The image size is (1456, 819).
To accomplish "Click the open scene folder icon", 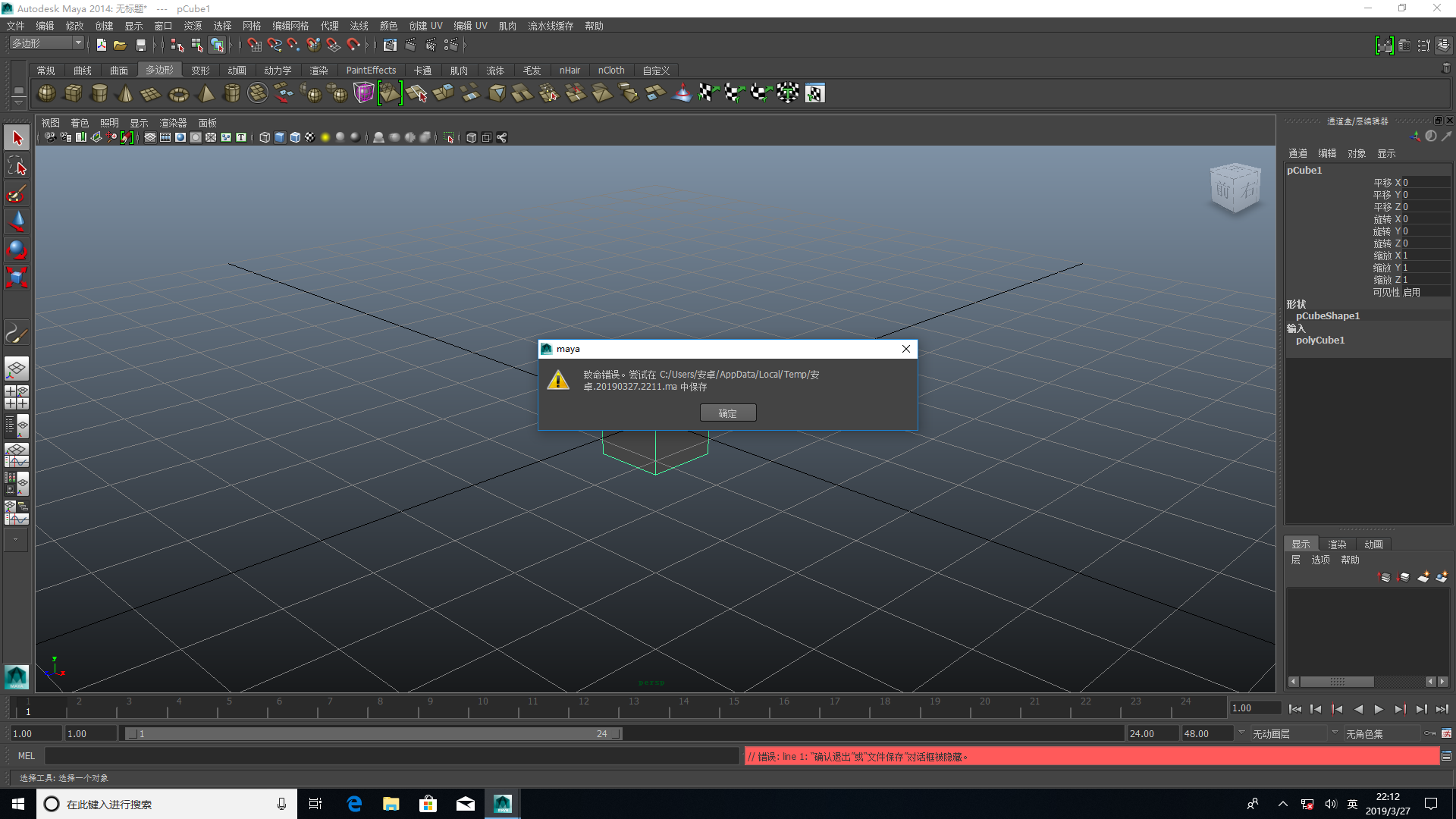I will [120, 45].
